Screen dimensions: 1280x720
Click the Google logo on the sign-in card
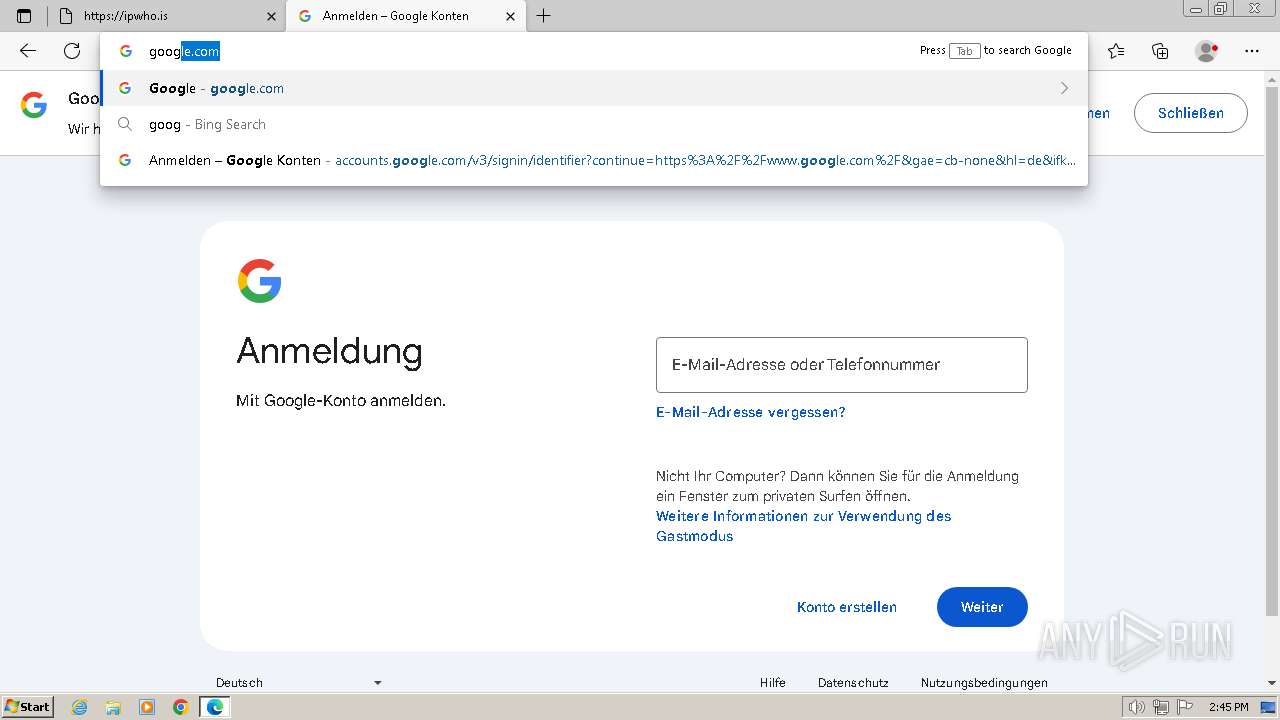(259, 281)
